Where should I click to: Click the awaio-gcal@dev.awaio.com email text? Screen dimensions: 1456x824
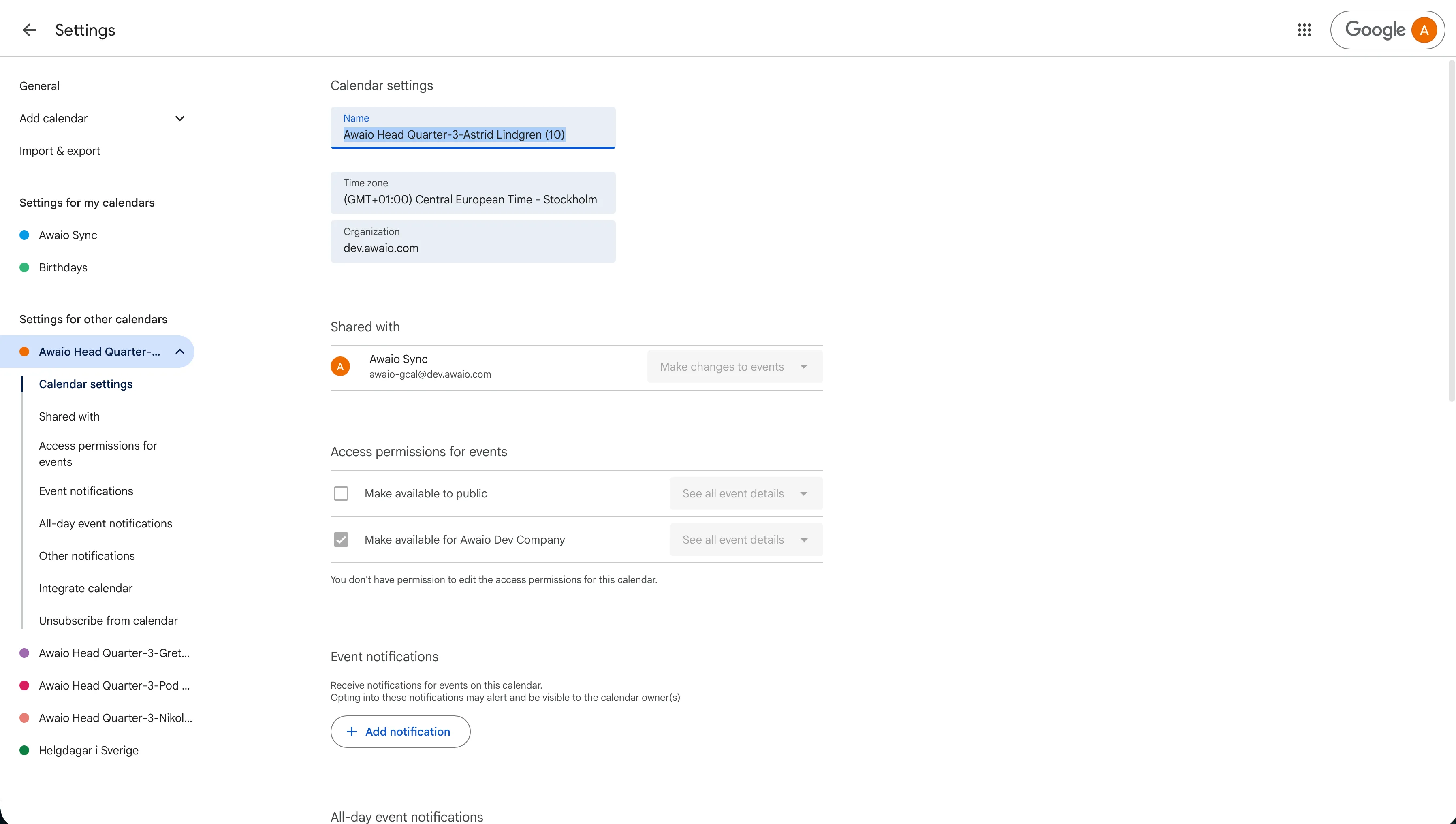(x=430, y=375)
